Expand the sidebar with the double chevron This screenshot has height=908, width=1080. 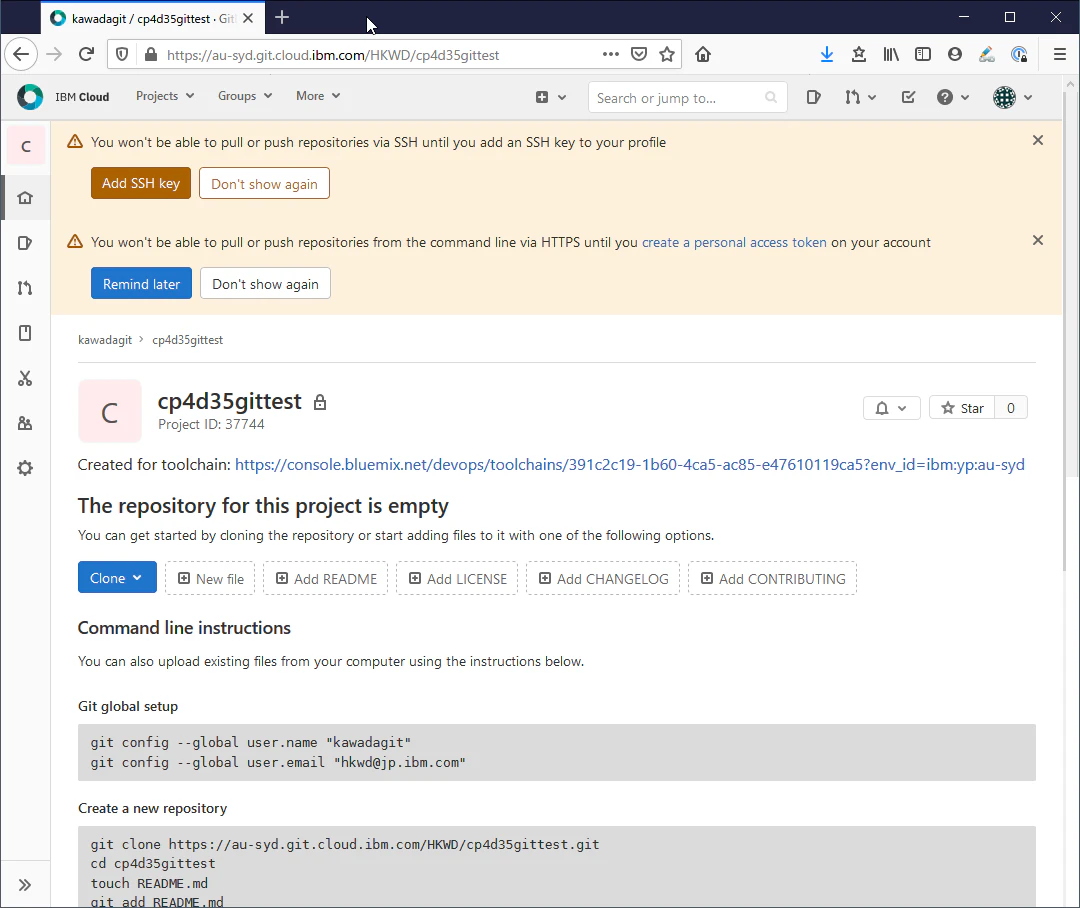(25, 885)
